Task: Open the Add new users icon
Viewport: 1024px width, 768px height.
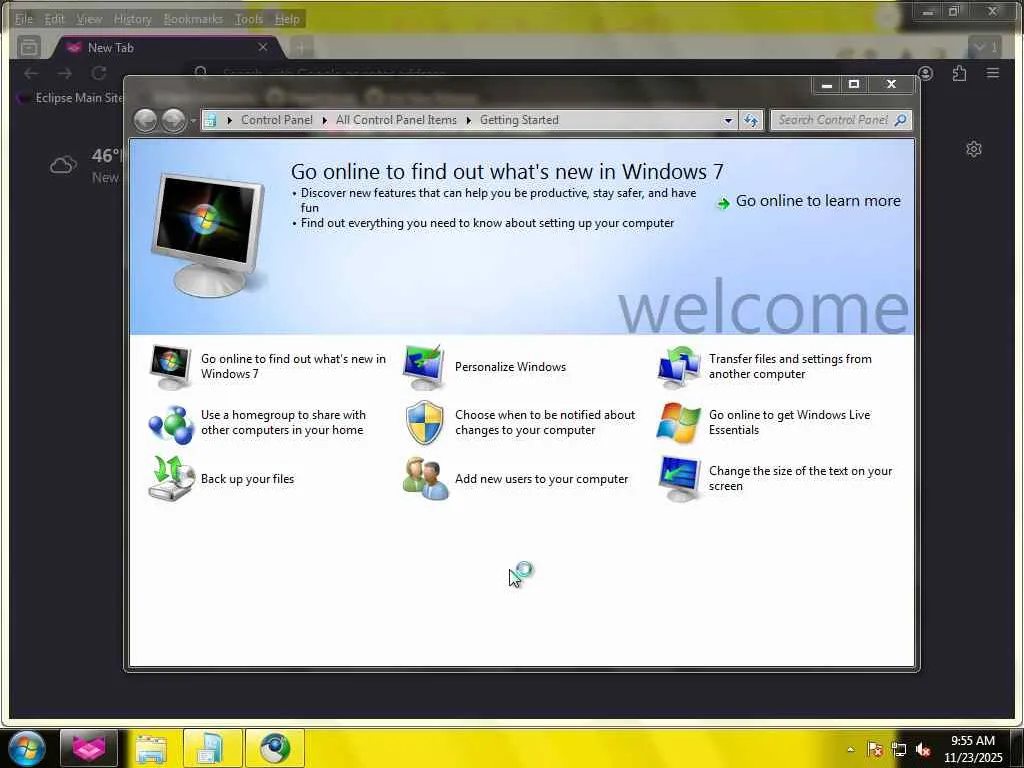Action: (x=425, y=479)
